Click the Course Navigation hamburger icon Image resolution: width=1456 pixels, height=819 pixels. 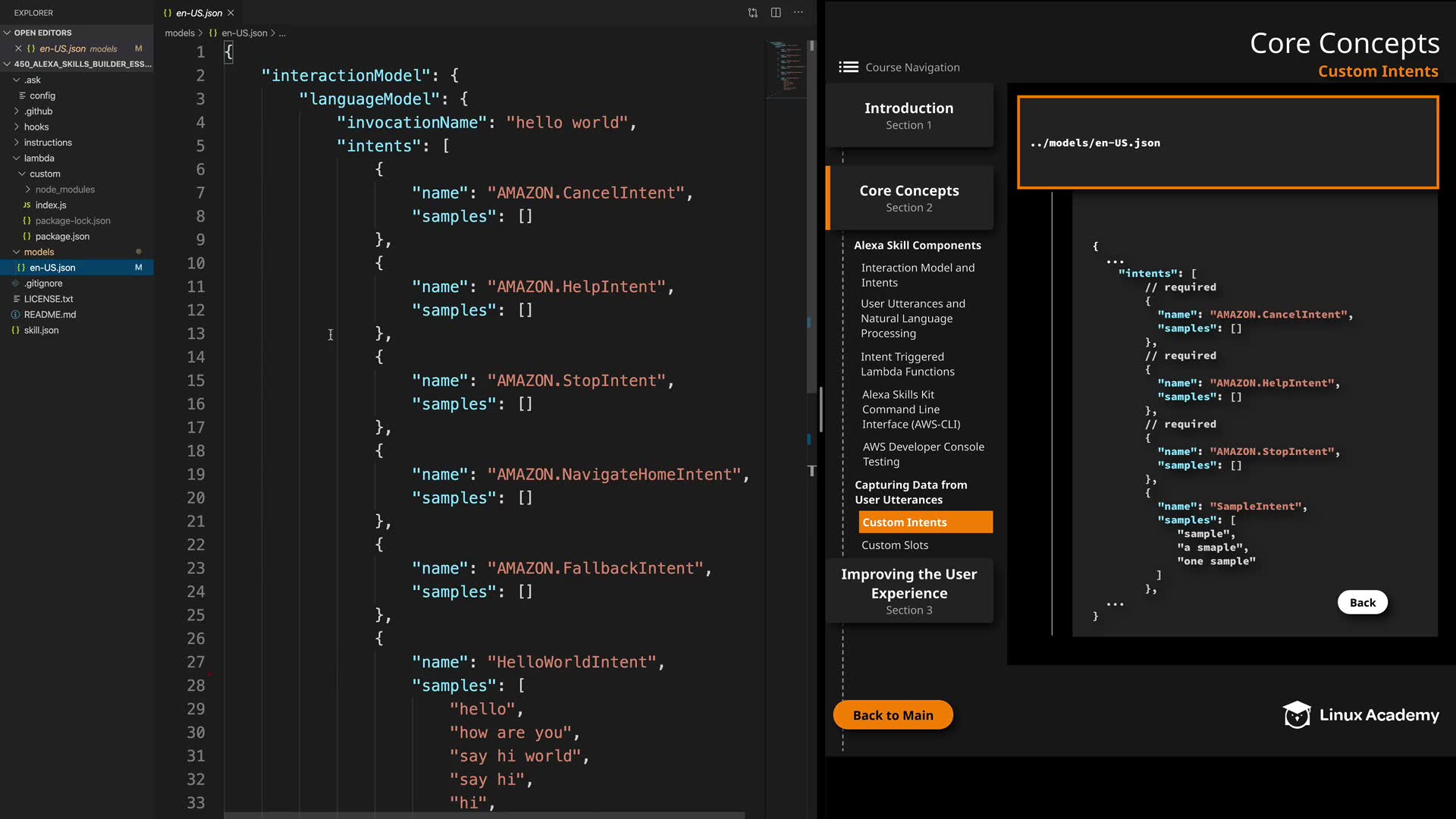pos(848,67)
